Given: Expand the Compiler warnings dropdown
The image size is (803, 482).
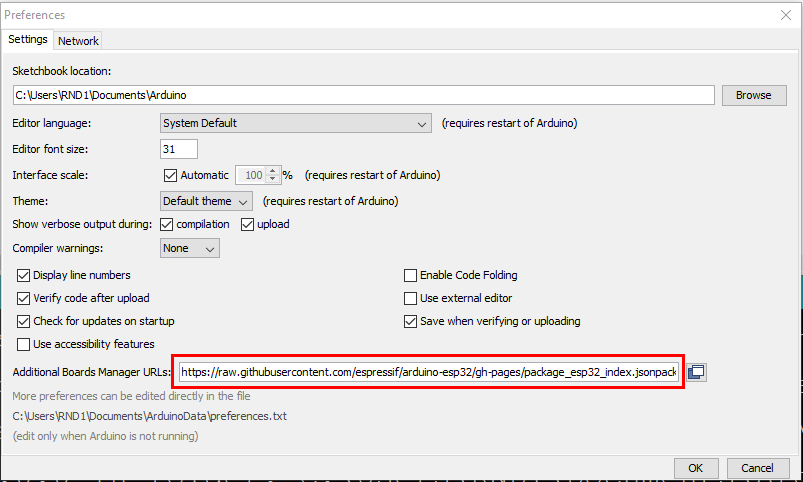Looking at the screenshot, I should pyautogui.click(x=190, y=248).
